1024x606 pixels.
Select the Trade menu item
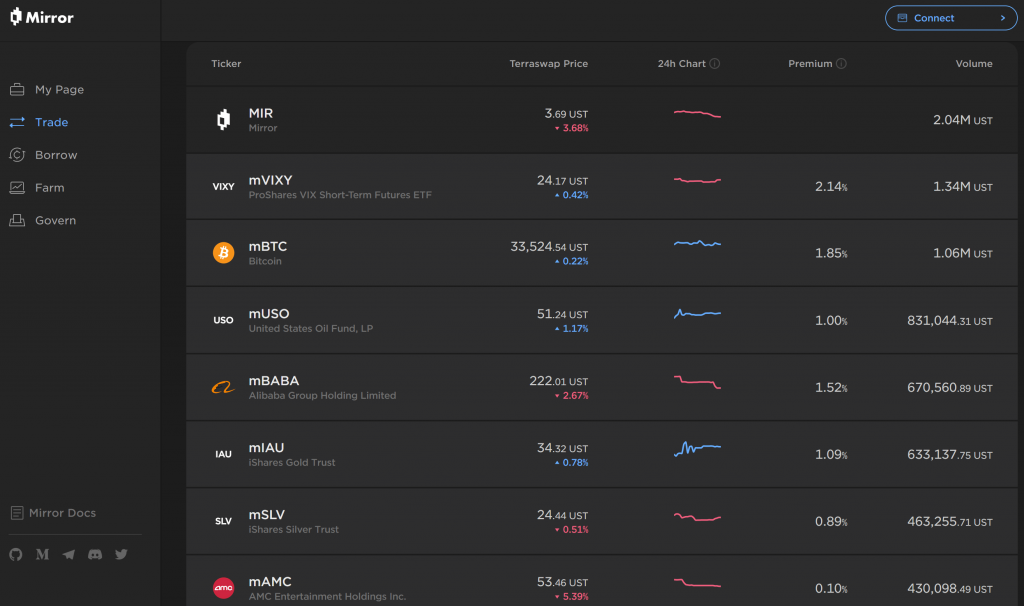coord(52,122)
